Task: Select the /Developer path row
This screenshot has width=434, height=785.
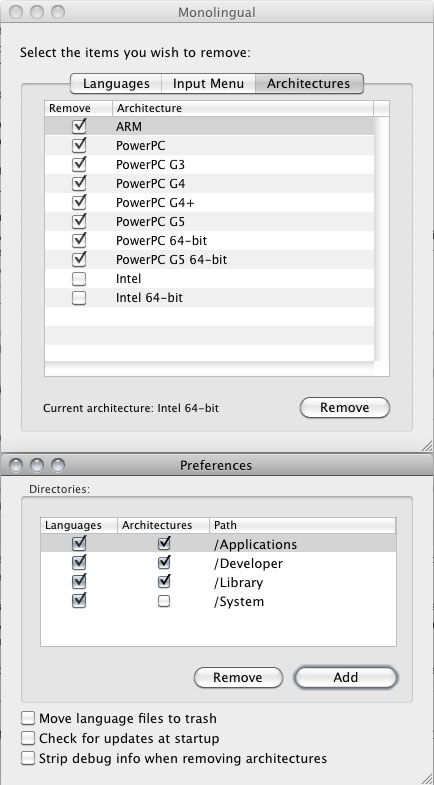Action: coord(218,563)
